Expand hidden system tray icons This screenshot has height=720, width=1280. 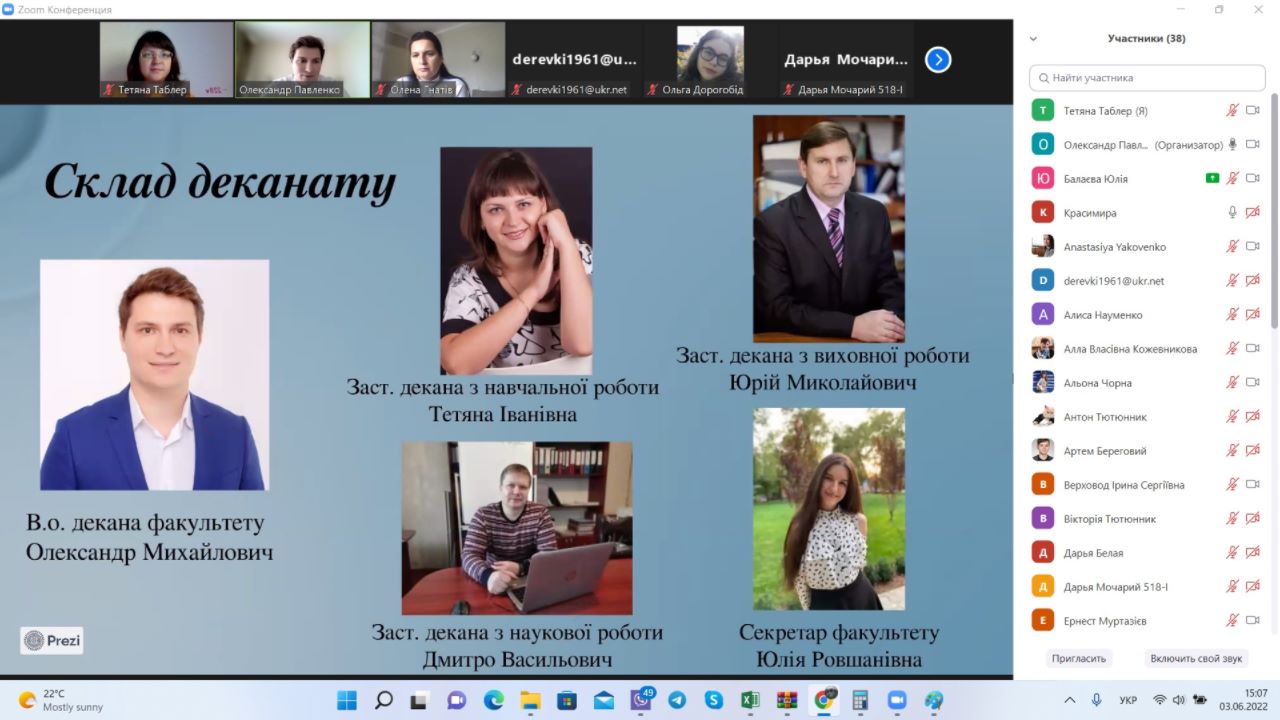click(x=1070, y=700)
